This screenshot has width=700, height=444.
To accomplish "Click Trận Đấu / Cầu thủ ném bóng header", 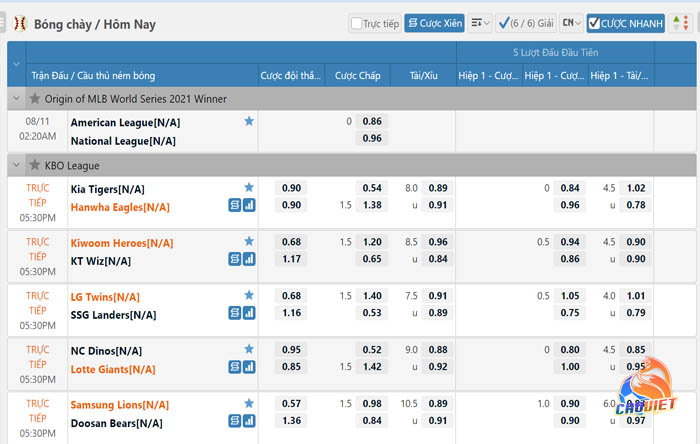I will click(93, 75).
